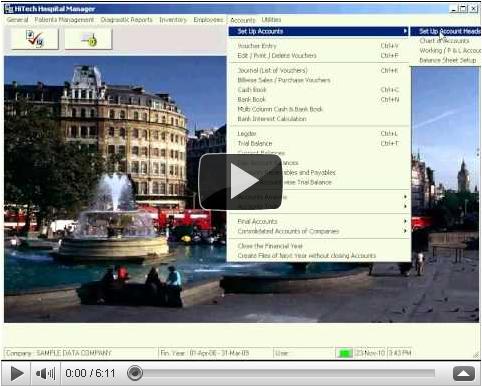
Task: Click the Company: SAMPLE DATA COMPANY status field
Action: click(81, 353)
